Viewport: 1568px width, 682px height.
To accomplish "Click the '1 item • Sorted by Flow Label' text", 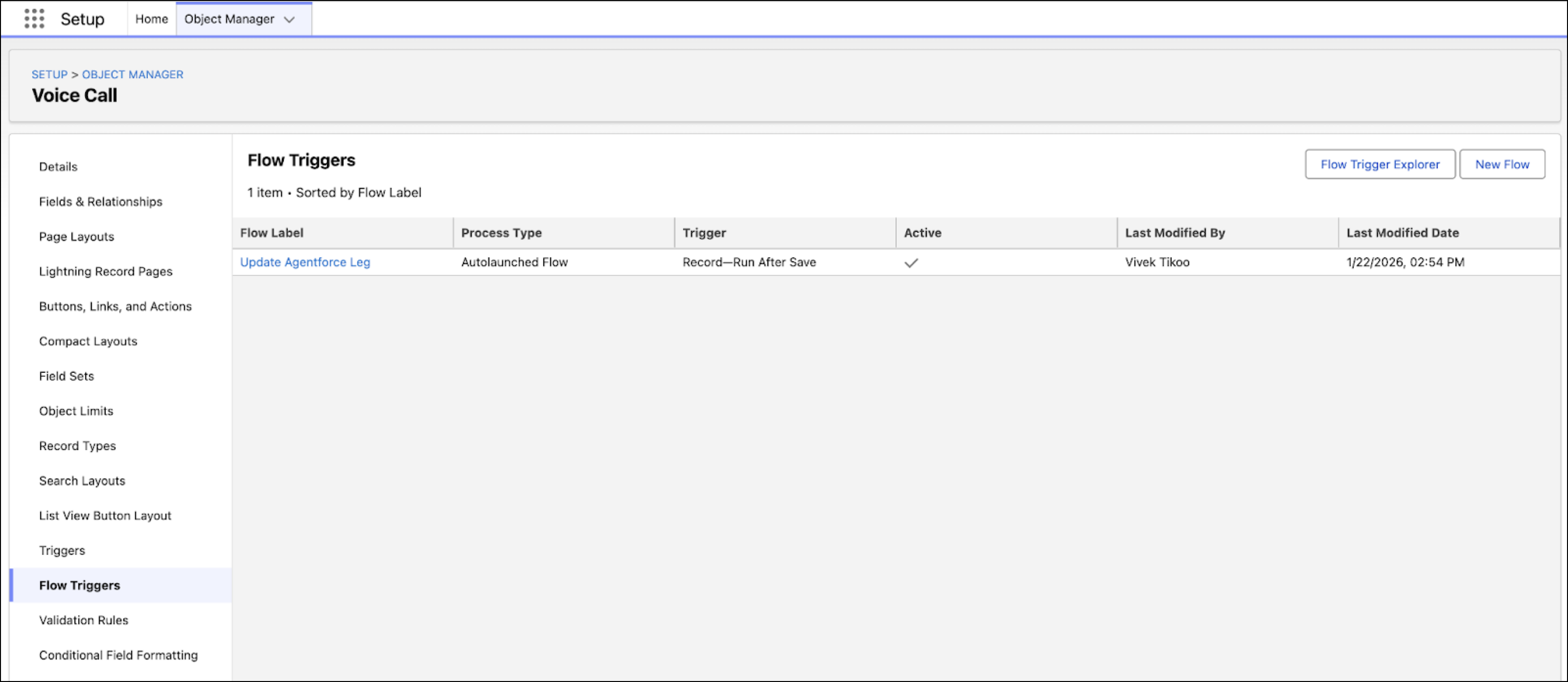I will tap(334, 193).
